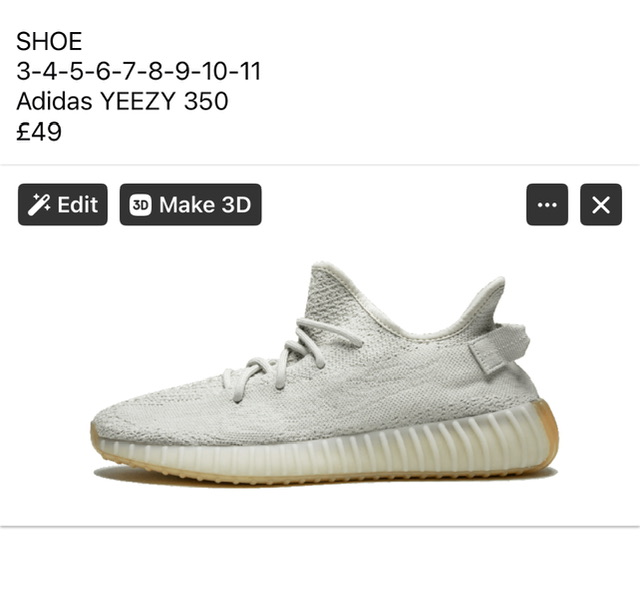The width and height of the screenshot is (640, 598).
Task: Click the size list line 3-4-5-6-7-8-9-10-11
Action: (x=138, y=71)
